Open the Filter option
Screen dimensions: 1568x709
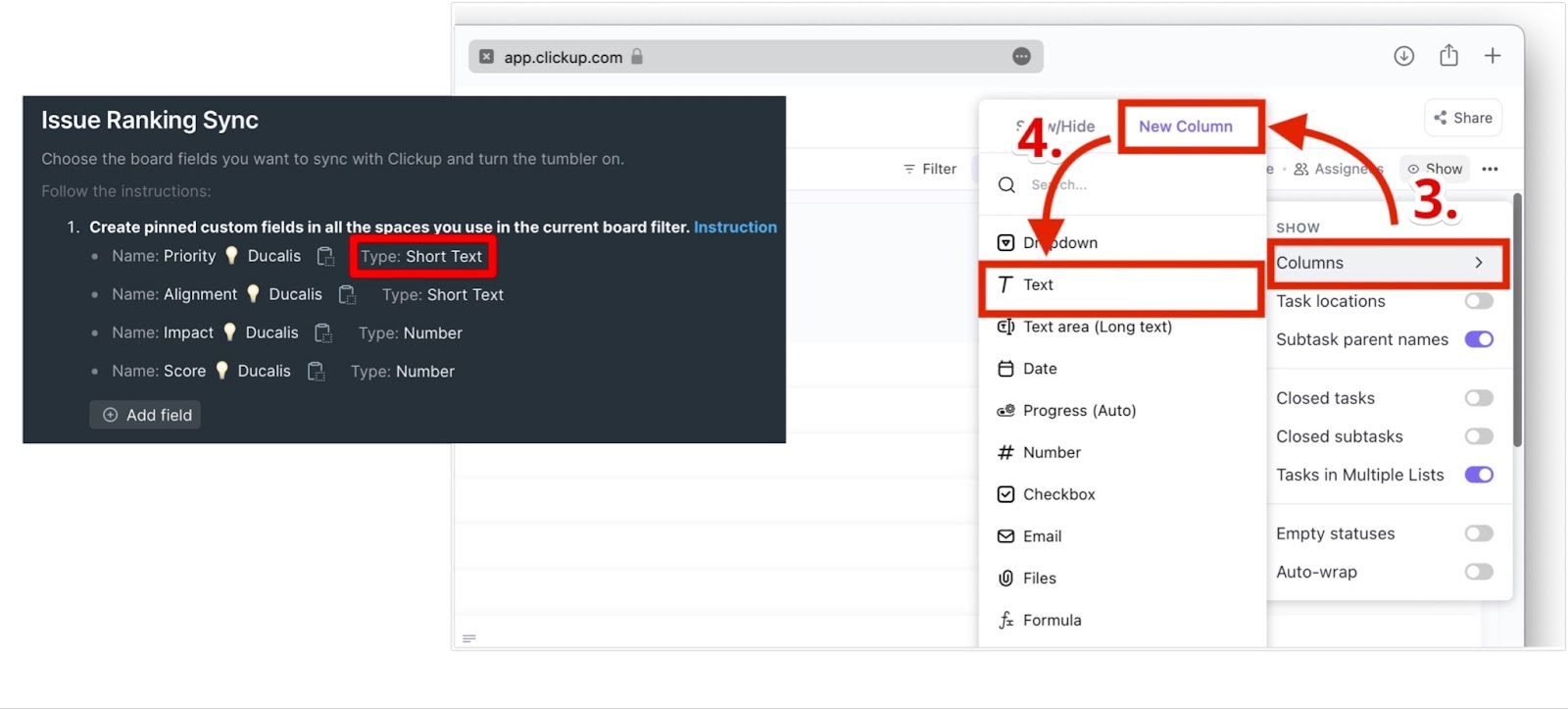point(929,169)
